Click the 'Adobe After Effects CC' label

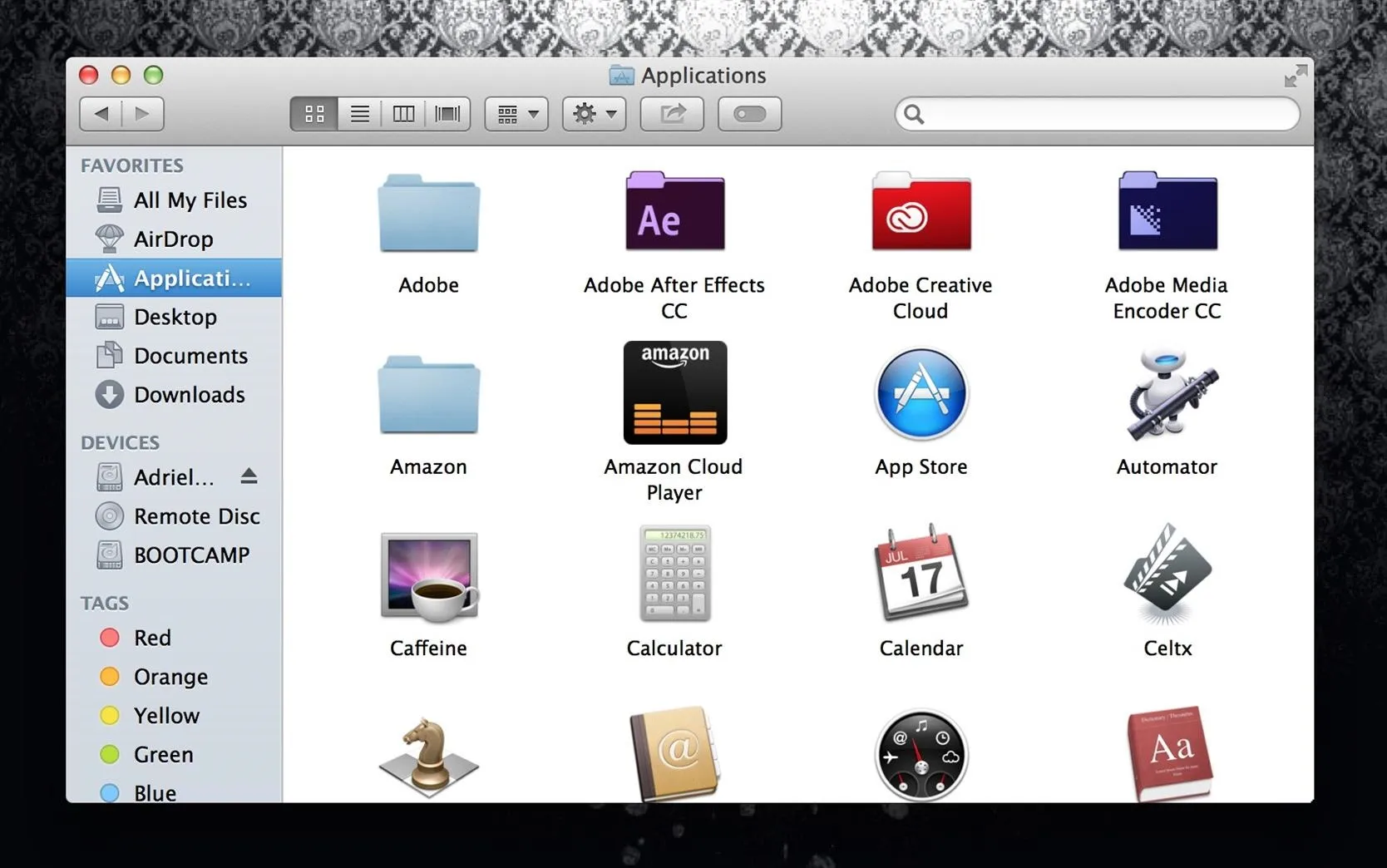674,298
